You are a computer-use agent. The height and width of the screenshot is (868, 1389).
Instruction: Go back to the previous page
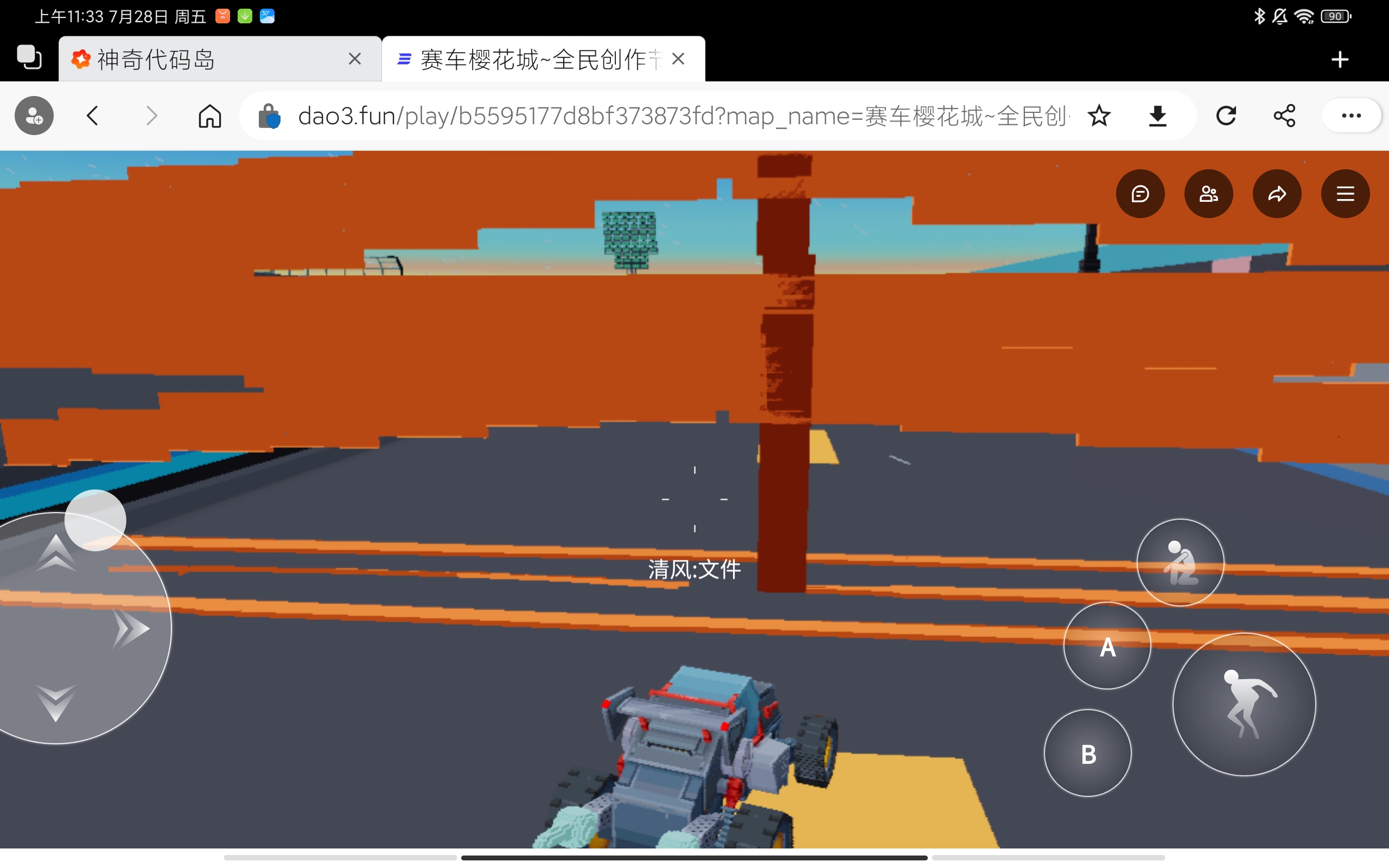pos(92,116)
